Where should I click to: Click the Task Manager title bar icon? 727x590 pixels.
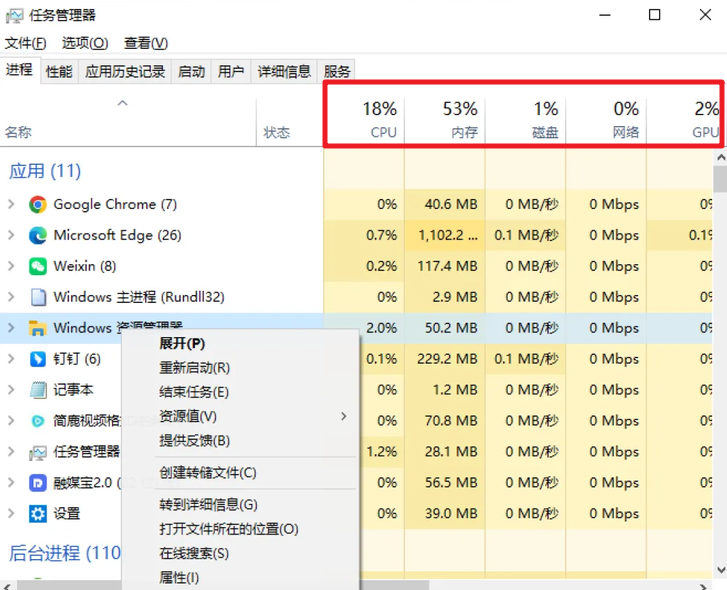click(14, 16)
